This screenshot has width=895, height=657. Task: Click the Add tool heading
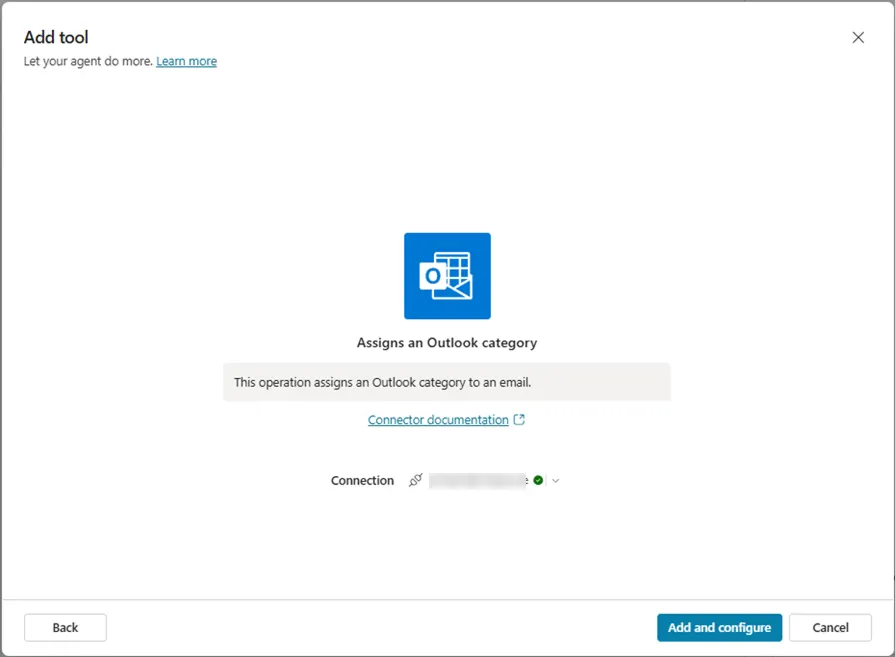click(56, 37)
